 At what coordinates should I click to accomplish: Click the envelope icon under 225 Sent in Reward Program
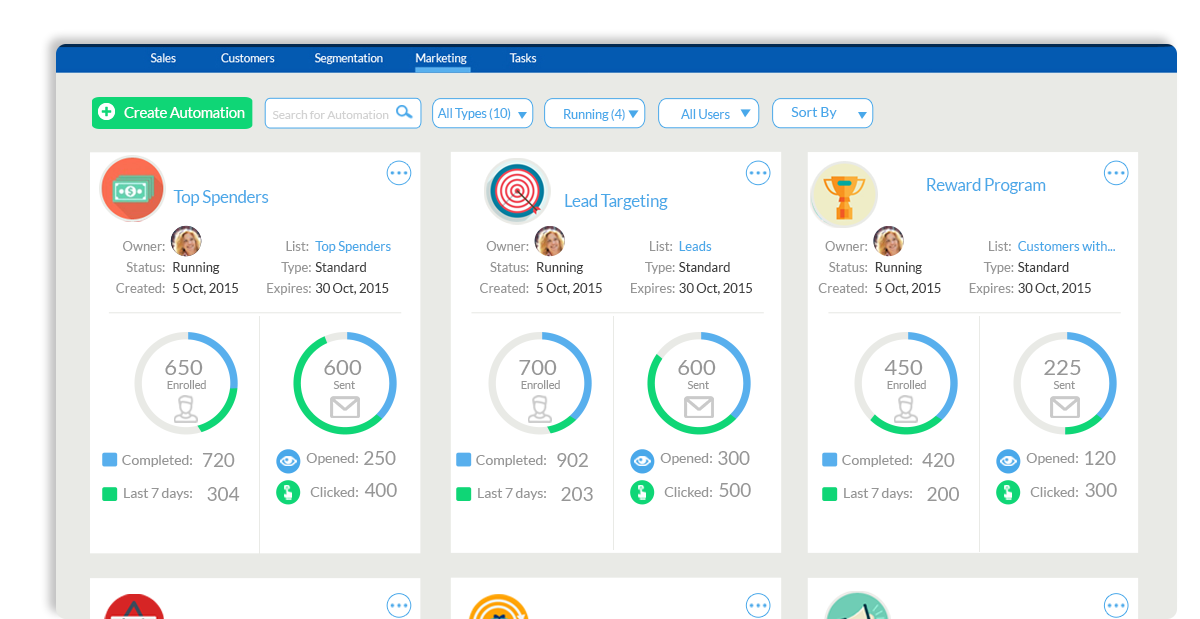pyautogui.click(x=1064, y=407)
